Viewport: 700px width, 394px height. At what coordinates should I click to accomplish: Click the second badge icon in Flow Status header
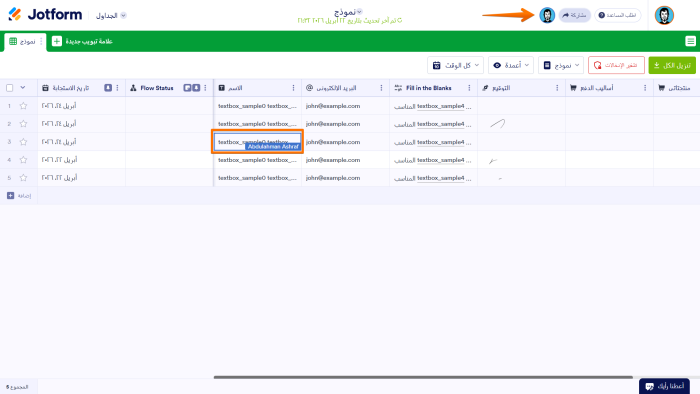coord(196,88)
